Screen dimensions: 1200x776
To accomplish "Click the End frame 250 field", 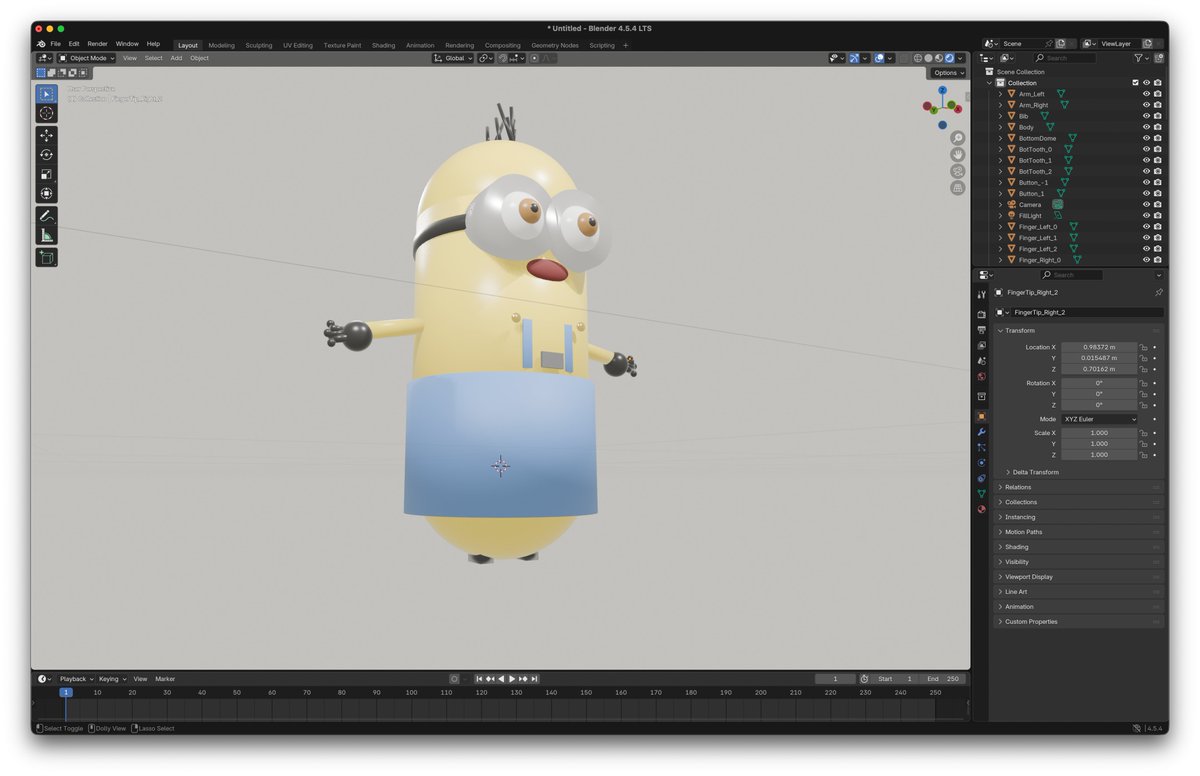I will pos(943,679).
